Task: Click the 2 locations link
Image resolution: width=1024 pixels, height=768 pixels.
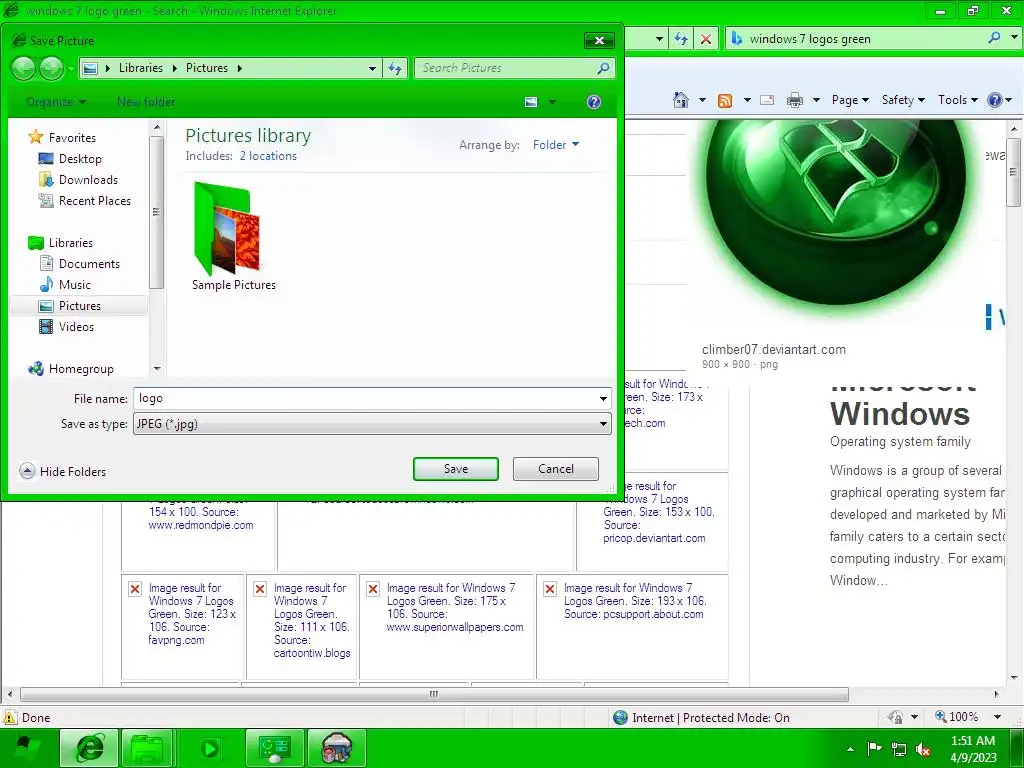Action: tap(268, 156)
